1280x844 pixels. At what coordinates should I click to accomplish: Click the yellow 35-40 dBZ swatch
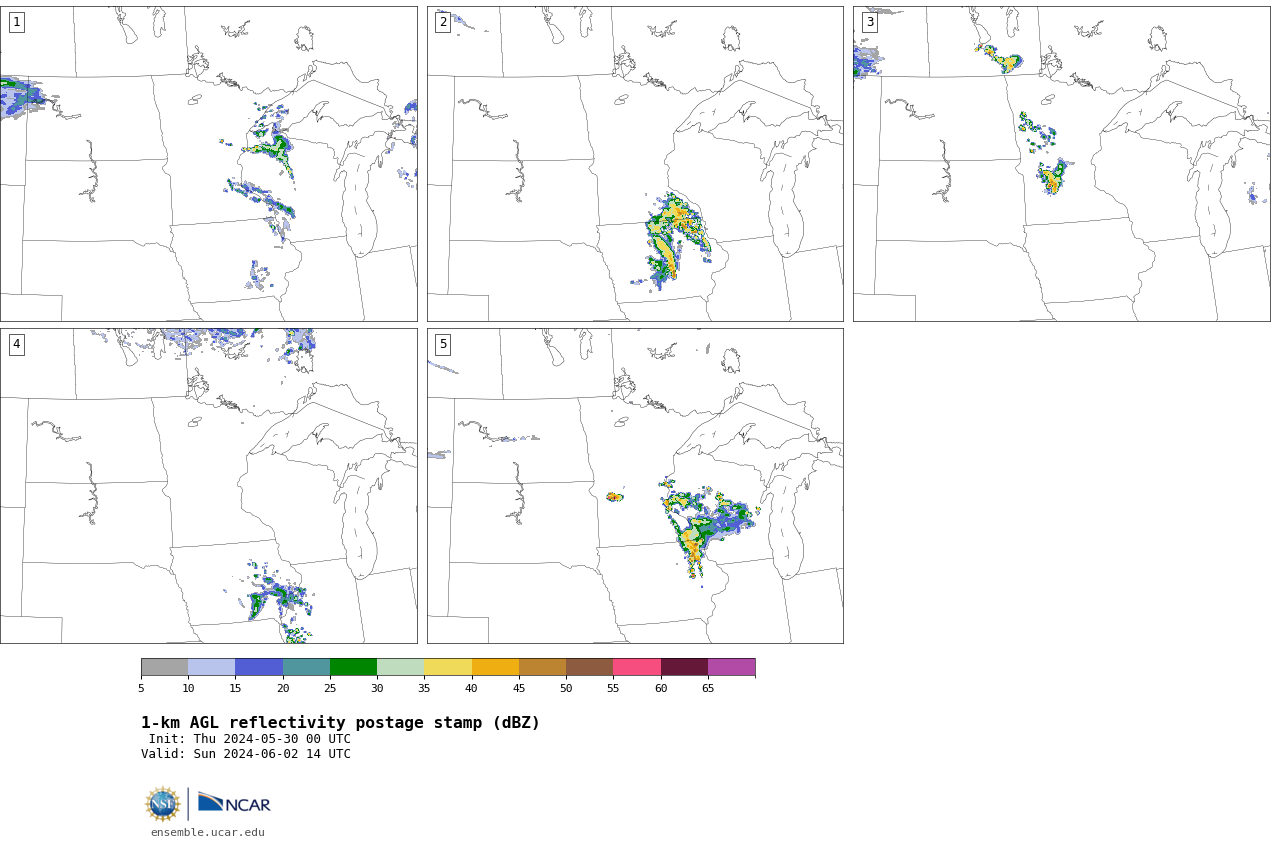[x=448, y=667]
